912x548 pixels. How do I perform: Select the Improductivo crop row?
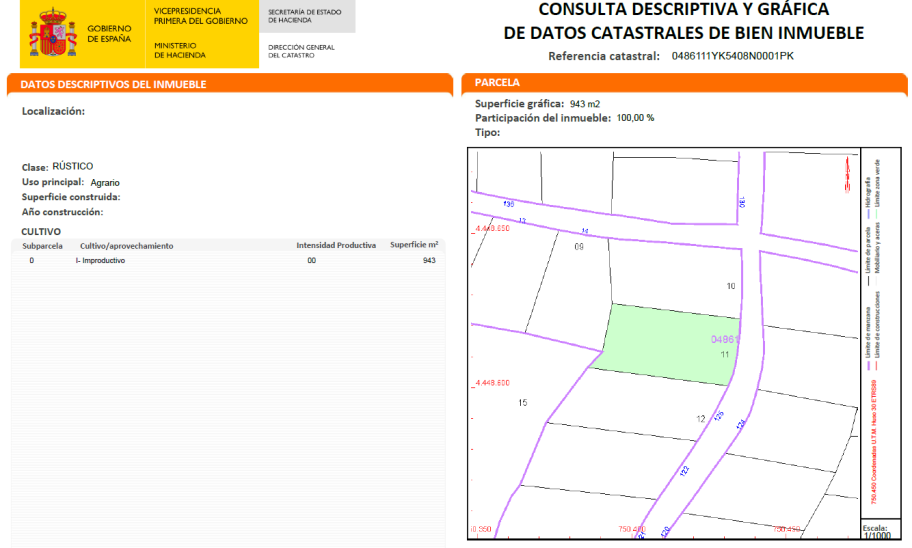pos(229,261)
